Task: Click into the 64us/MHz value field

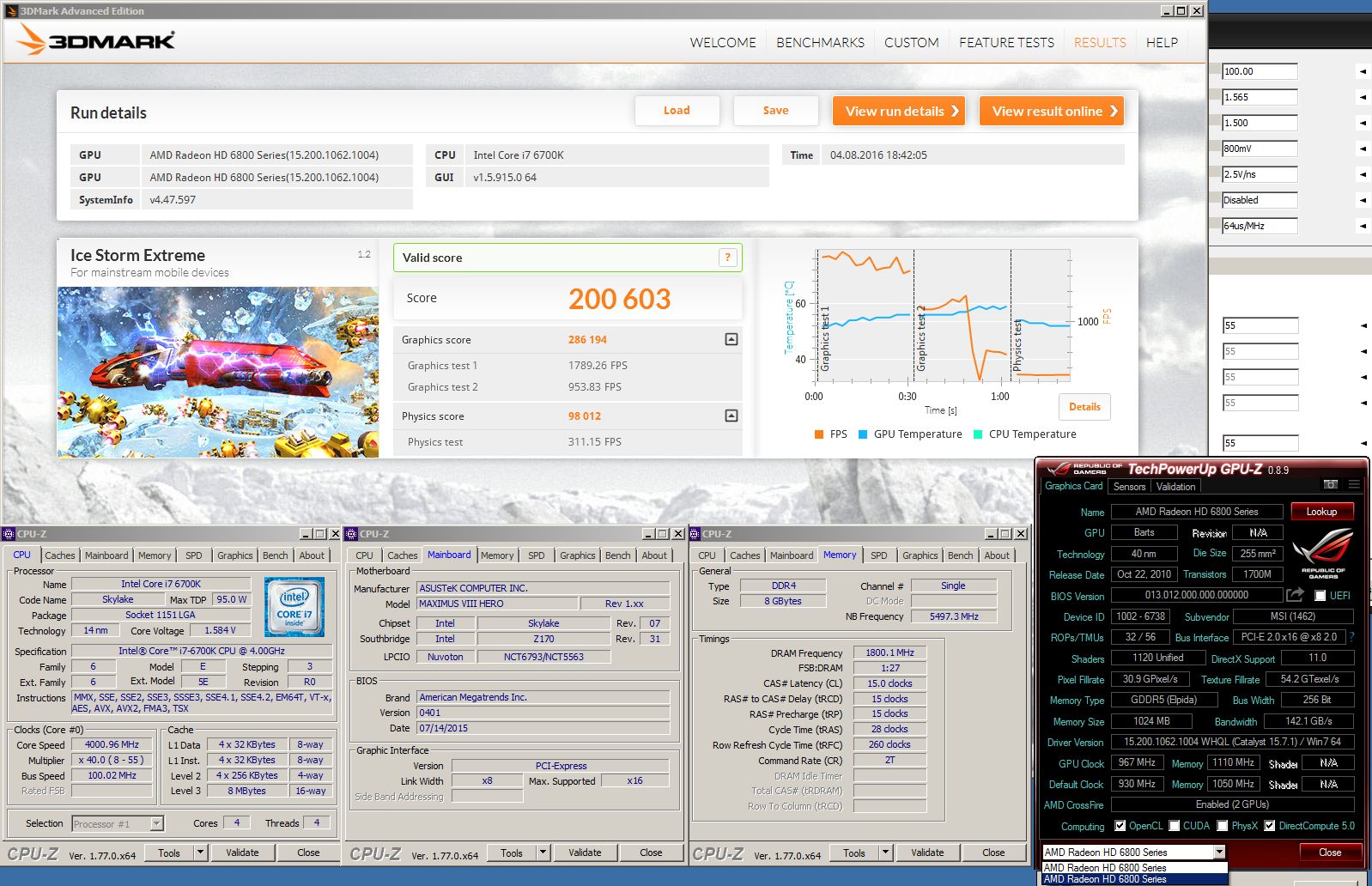Action: (1260, 226)
